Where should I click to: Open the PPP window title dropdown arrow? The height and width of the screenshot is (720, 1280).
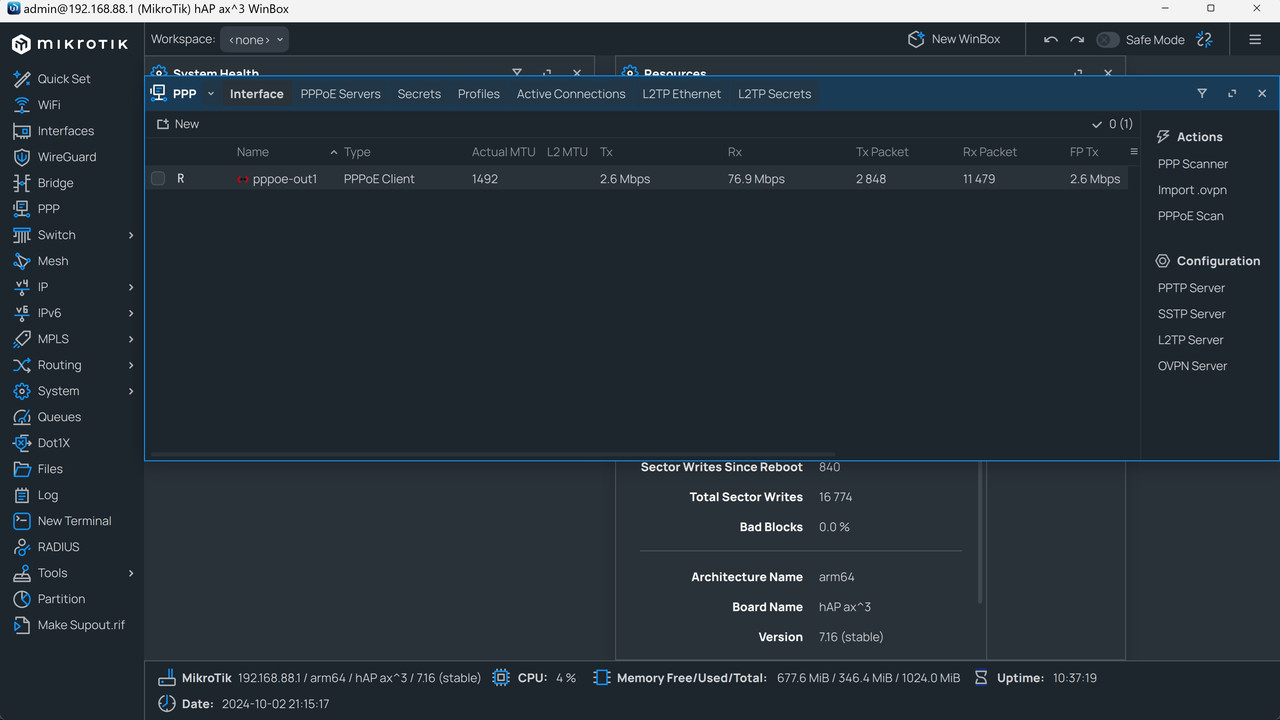tap(211, 94)
